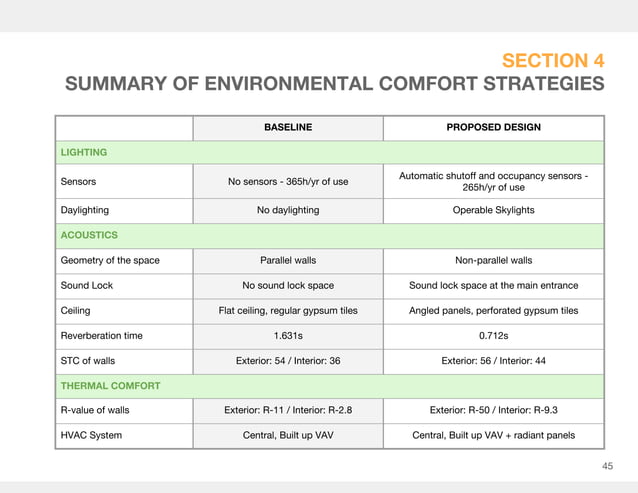The image size is (638, 493).
Task: Click the Non-parallel walls cell
Action: pos(494,260)
